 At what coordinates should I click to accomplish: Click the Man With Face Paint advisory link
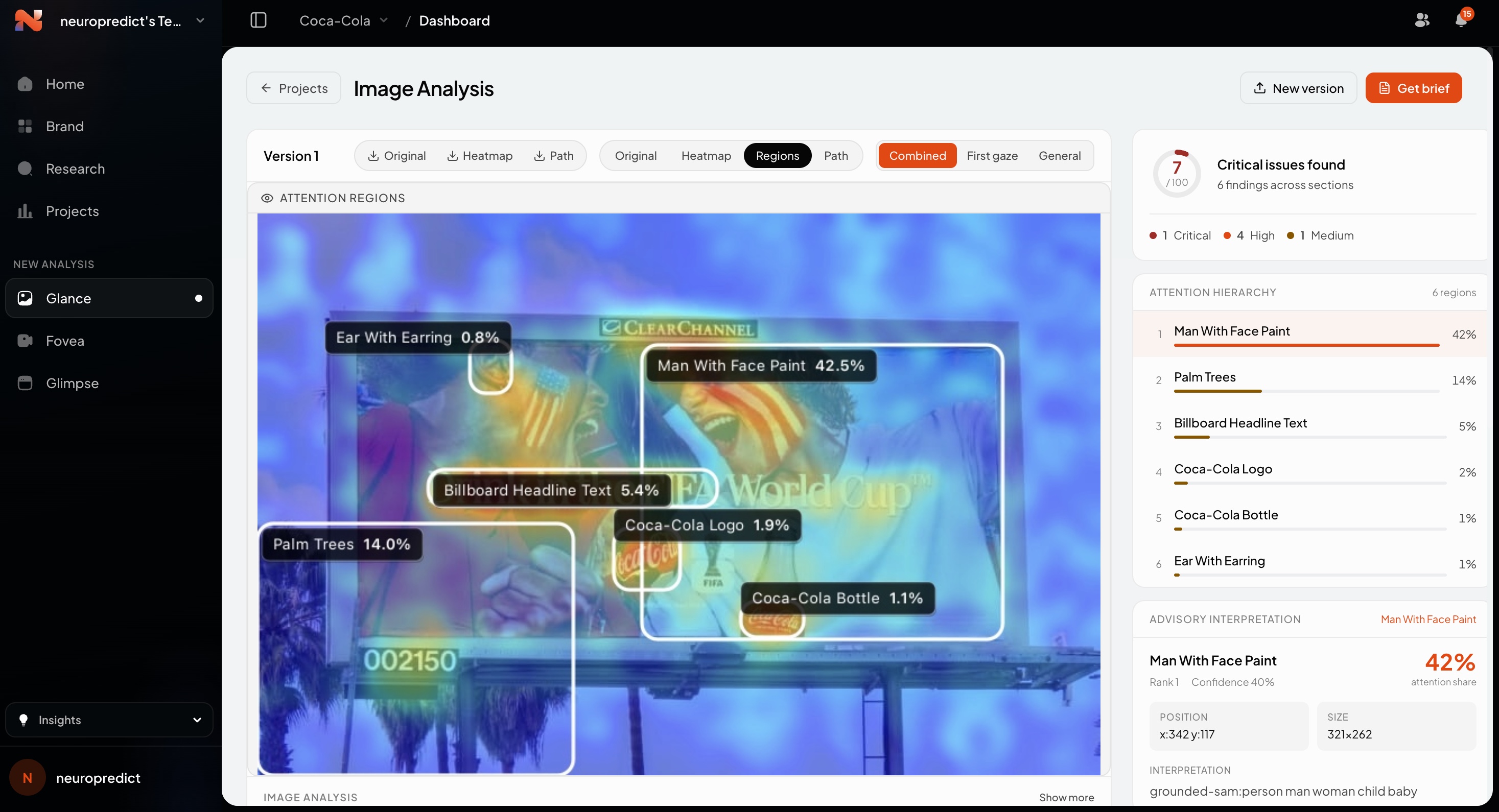1428,619
